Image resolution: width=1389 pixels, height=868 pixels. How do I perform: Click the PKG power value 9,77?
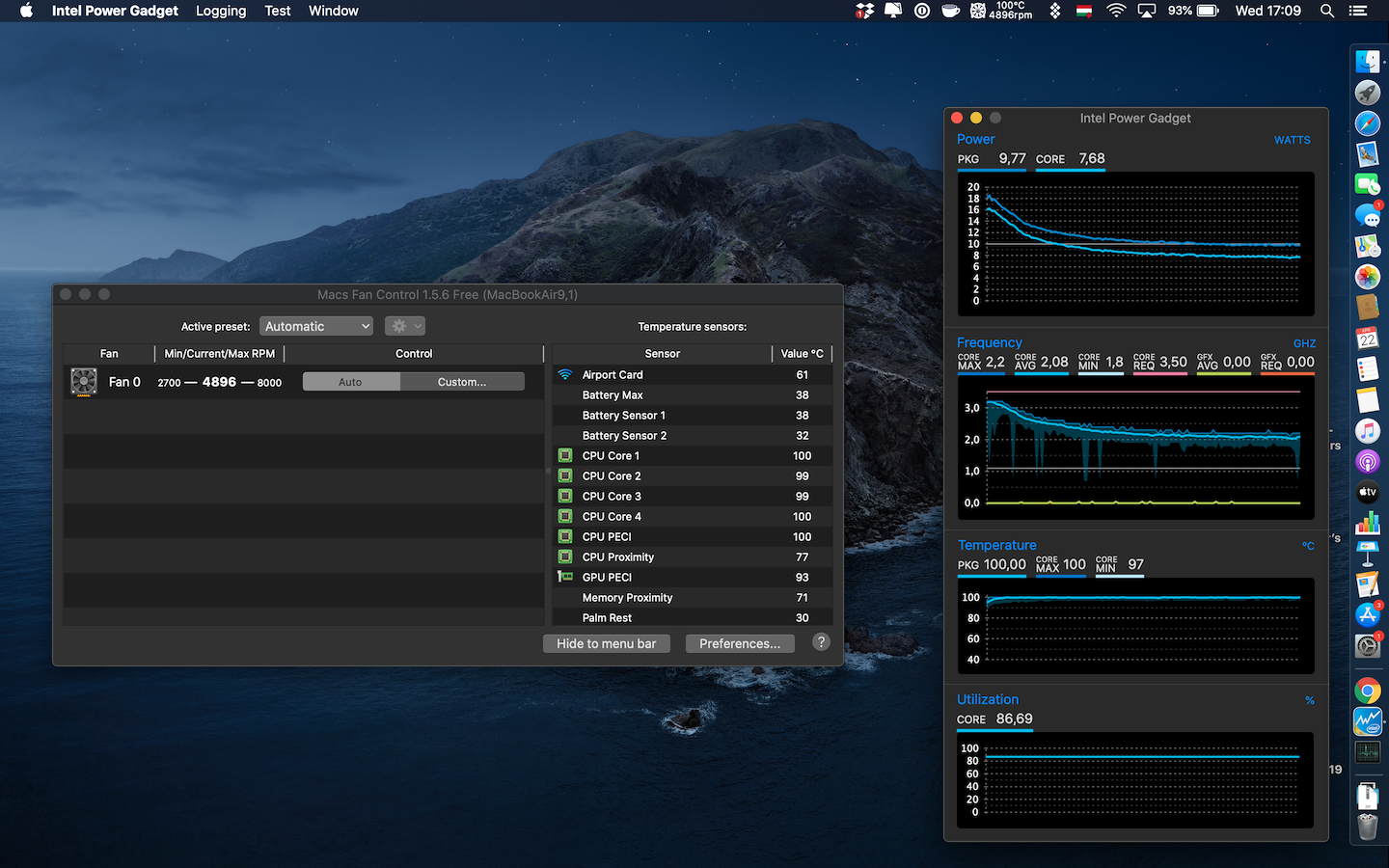coord(1012,158)
